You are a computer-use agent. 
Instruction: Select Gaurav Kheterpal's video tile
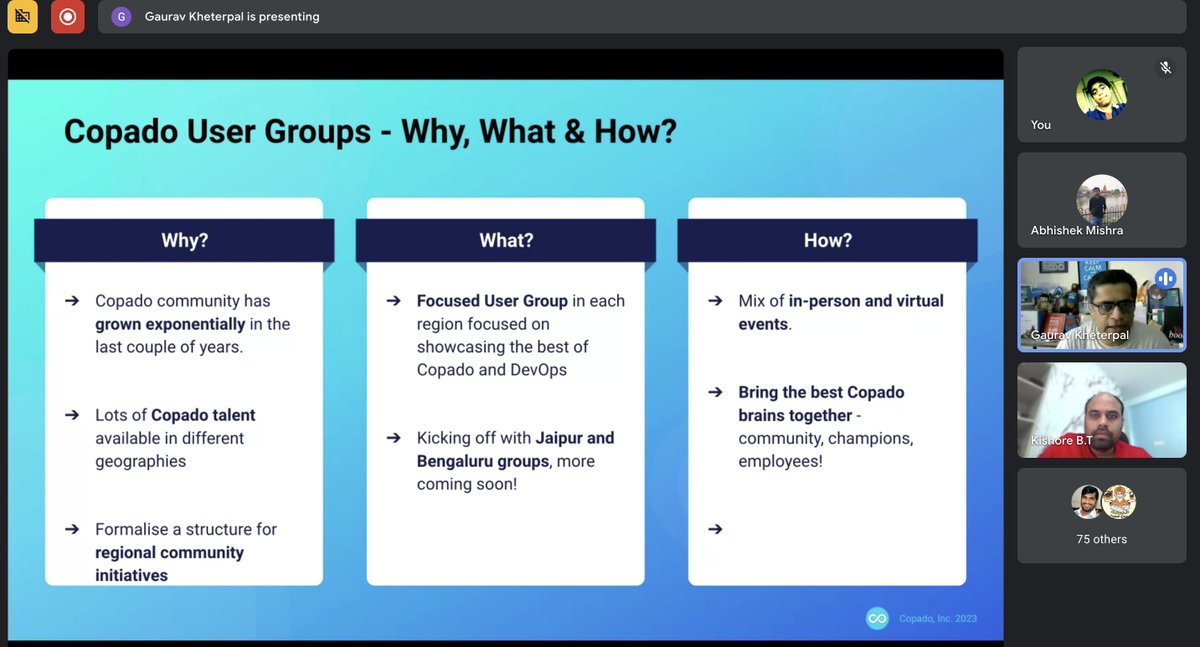pos(1102,306)
